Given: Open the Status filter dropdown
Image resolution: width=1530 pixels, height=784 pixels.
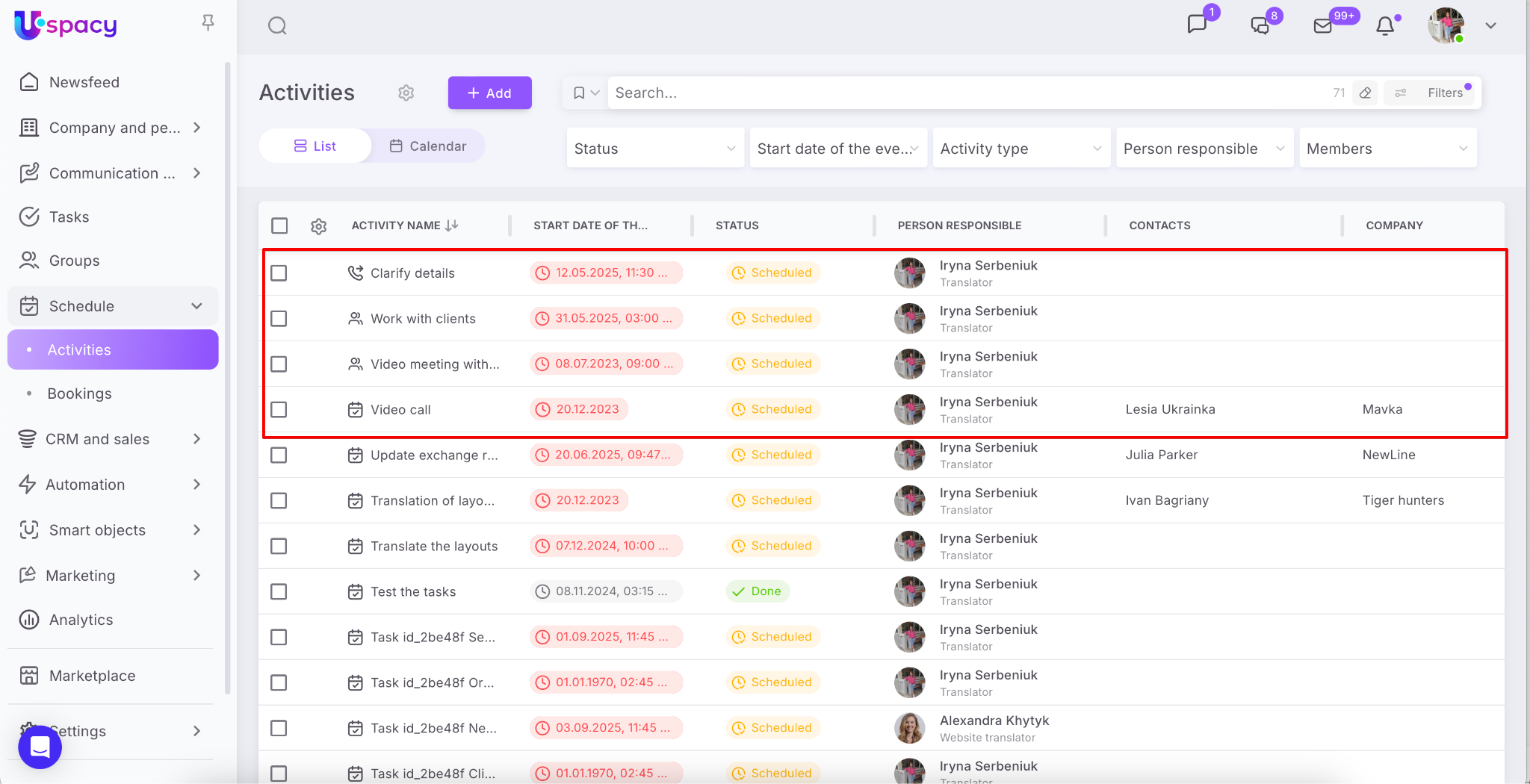Looking at the screenshot, I should [654, 149].
